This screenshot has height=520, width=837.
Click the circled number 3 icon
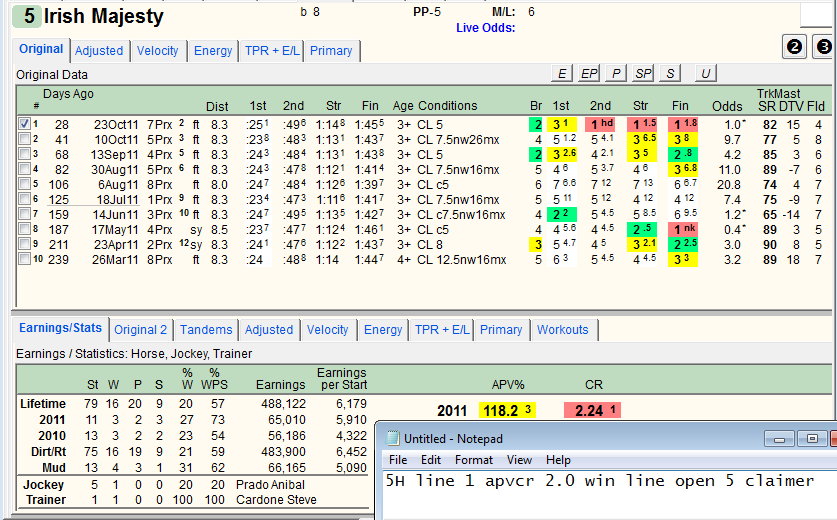click(x=824, y=47)
